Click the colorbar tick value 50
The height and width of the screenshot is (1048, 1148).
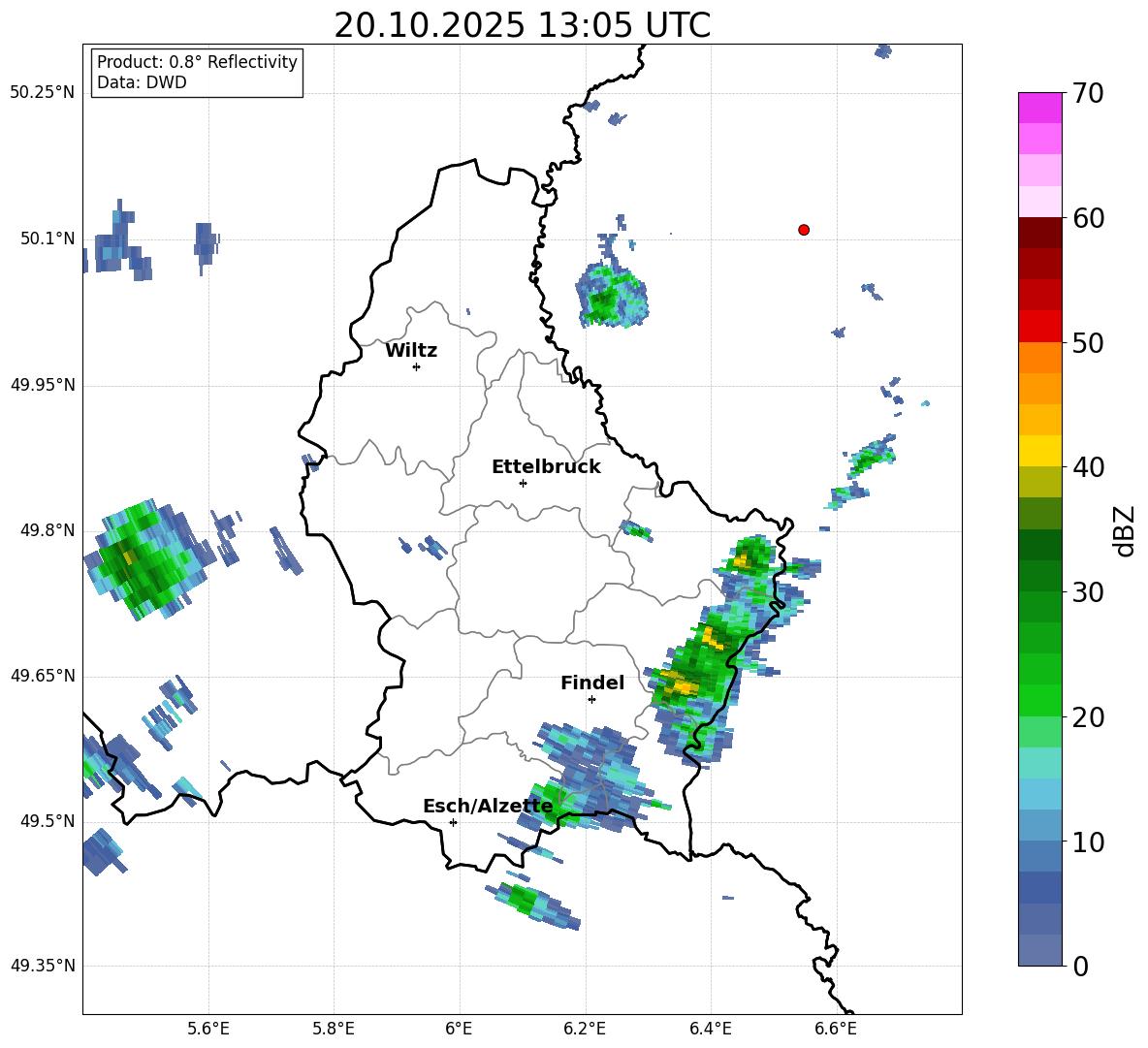(1089, 342)
